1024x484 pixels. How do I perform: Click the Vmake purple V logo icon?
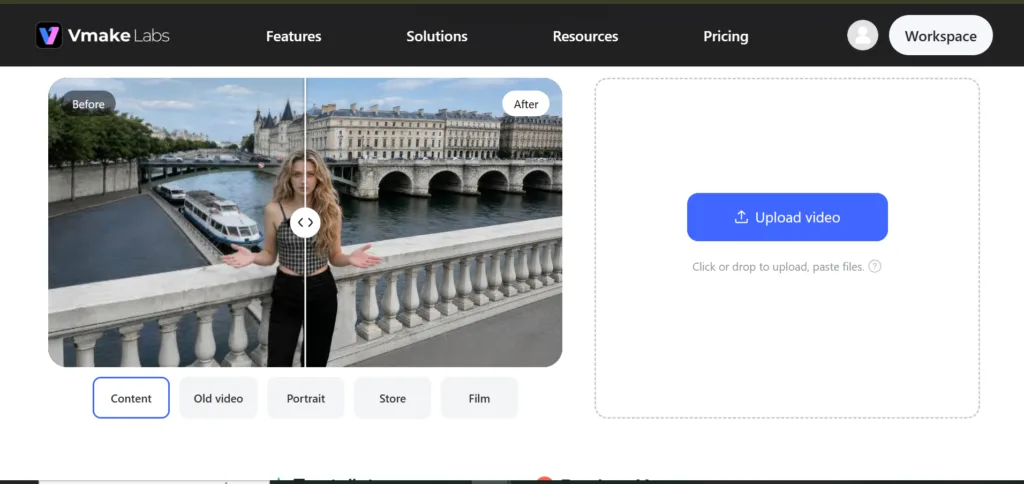(x=49, y=36)
